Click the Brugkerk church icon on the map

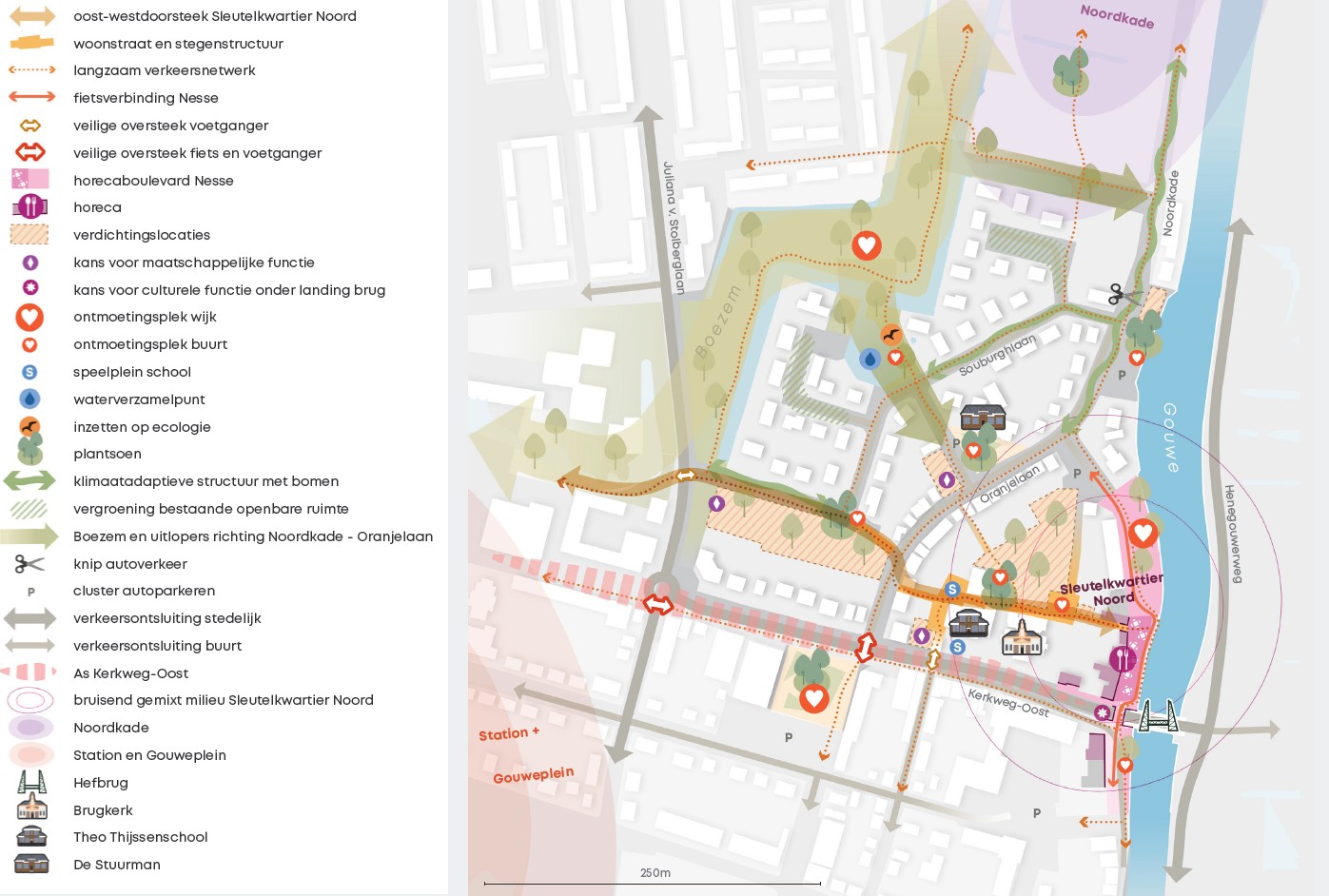(1022, 638)
